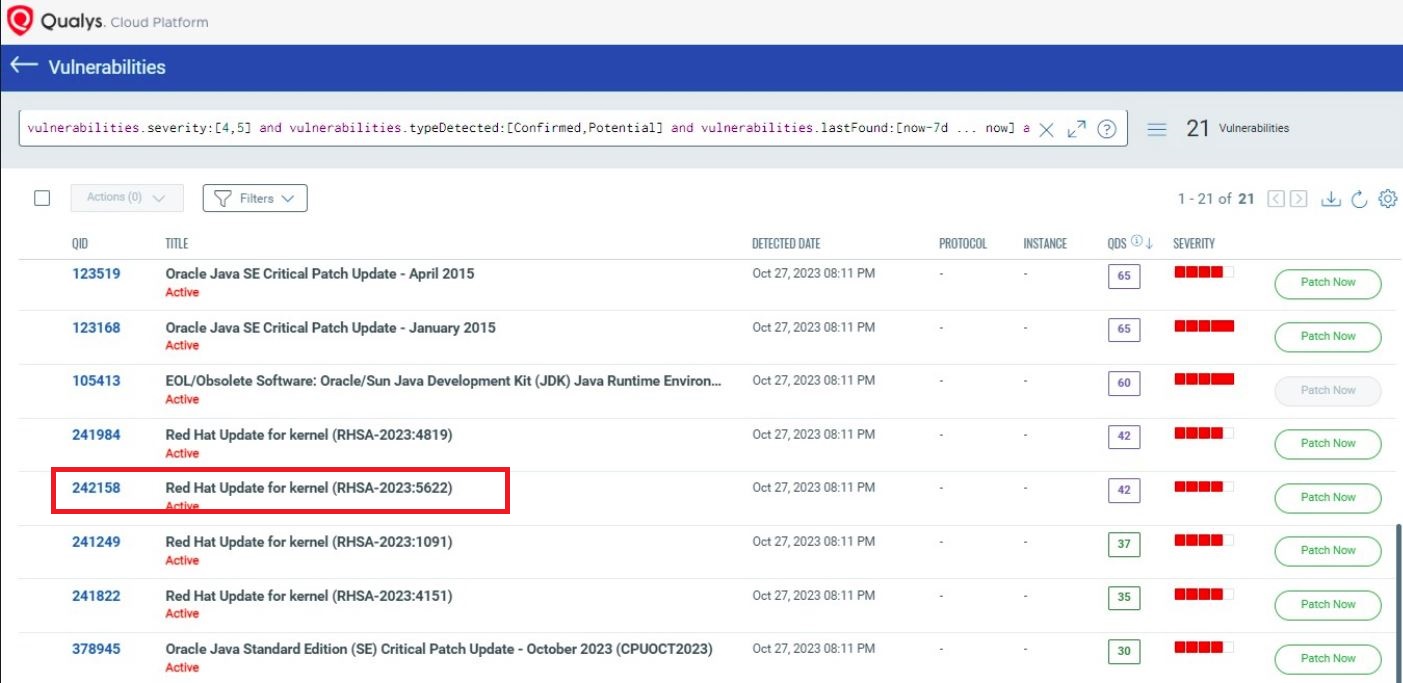Open the Actions (0) dropdown

click(x=127, y=198)
